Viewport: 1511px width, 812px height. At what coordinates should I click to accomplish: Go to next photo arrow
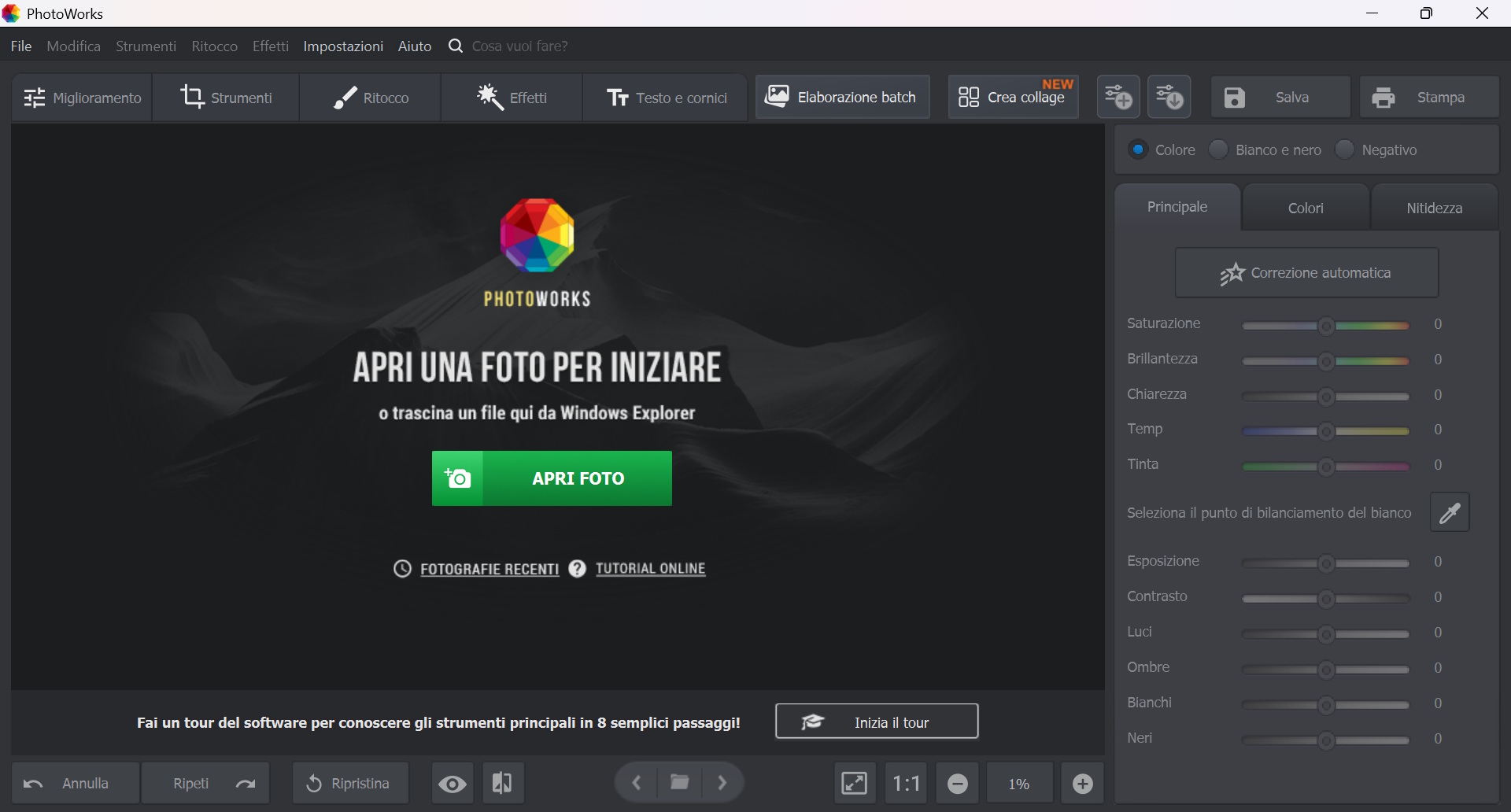point(722,783)
